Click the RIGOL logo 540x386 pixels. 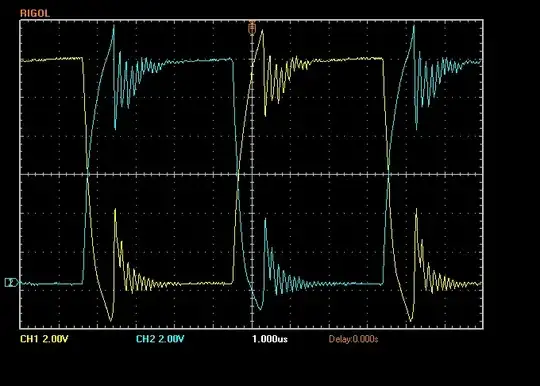(x=35, y=13)
